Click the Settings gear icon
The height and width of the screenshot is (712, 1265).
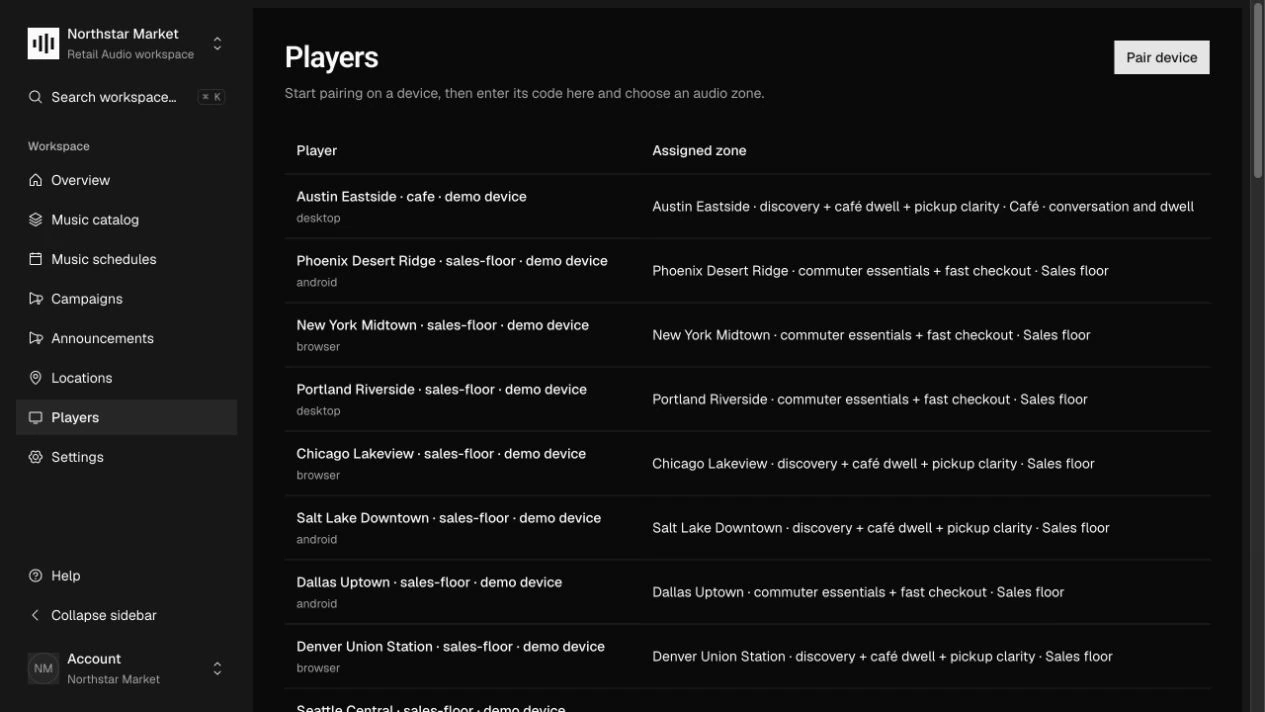point(36,457)
